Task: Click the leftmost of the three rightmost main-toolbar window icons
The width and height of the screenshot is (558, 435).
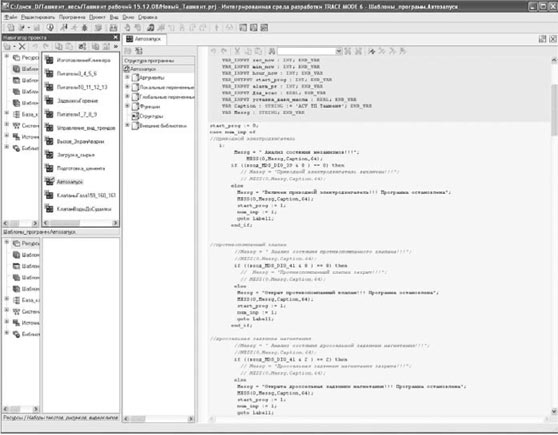Action: point(243,27)
